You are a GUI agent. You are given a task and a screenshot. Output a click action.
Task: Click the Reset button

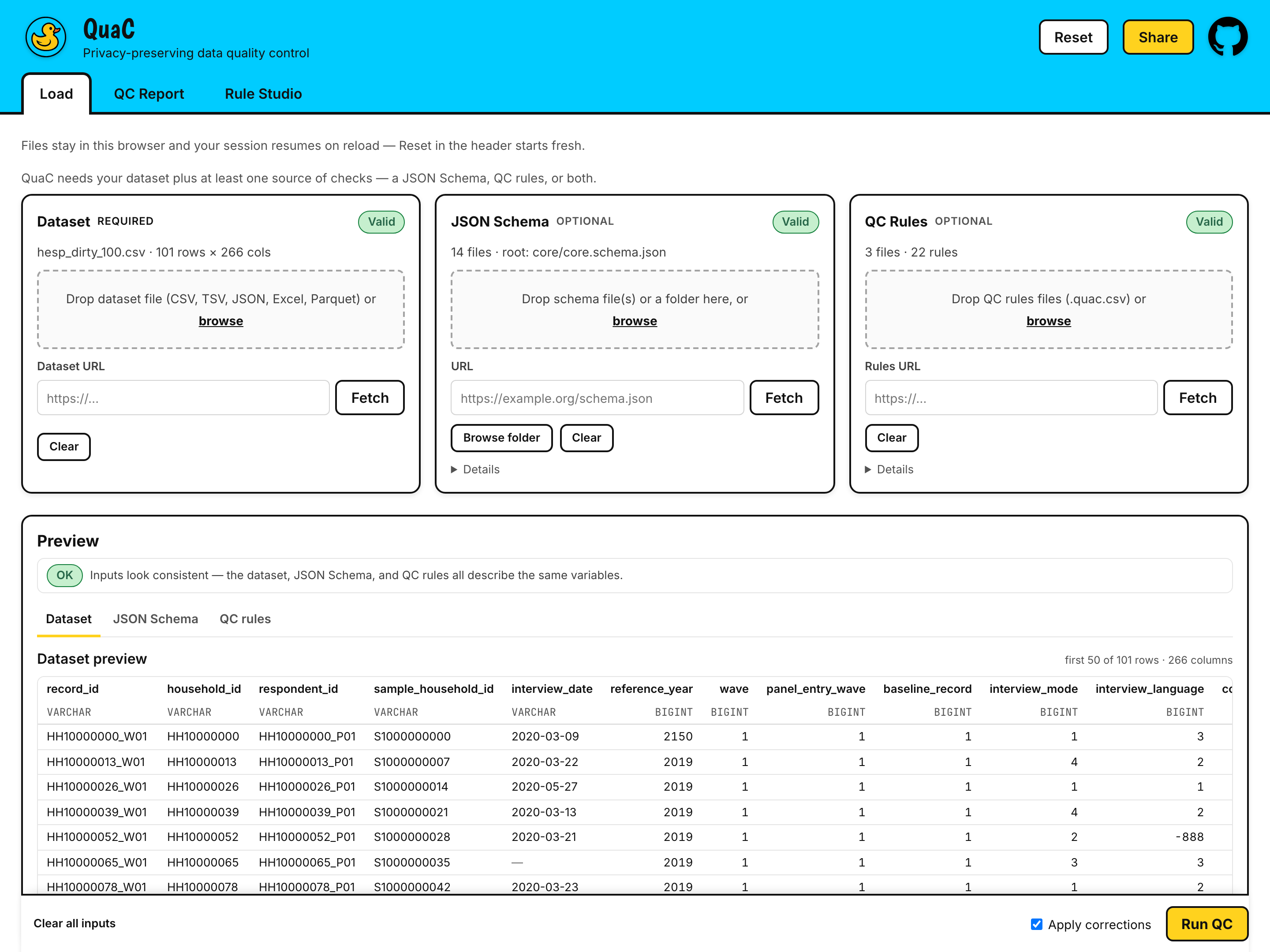tap(1073, 37)
